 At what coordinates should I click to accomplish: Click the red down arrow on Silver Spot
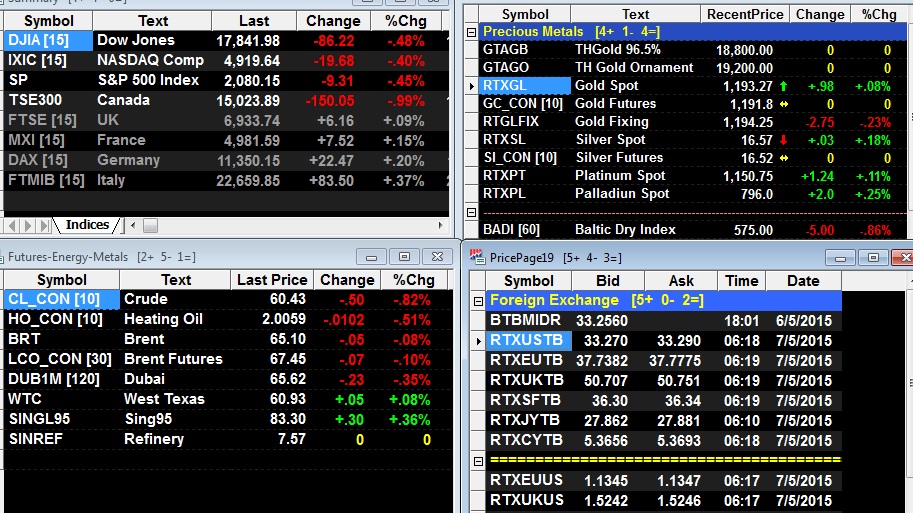(784, 140)
